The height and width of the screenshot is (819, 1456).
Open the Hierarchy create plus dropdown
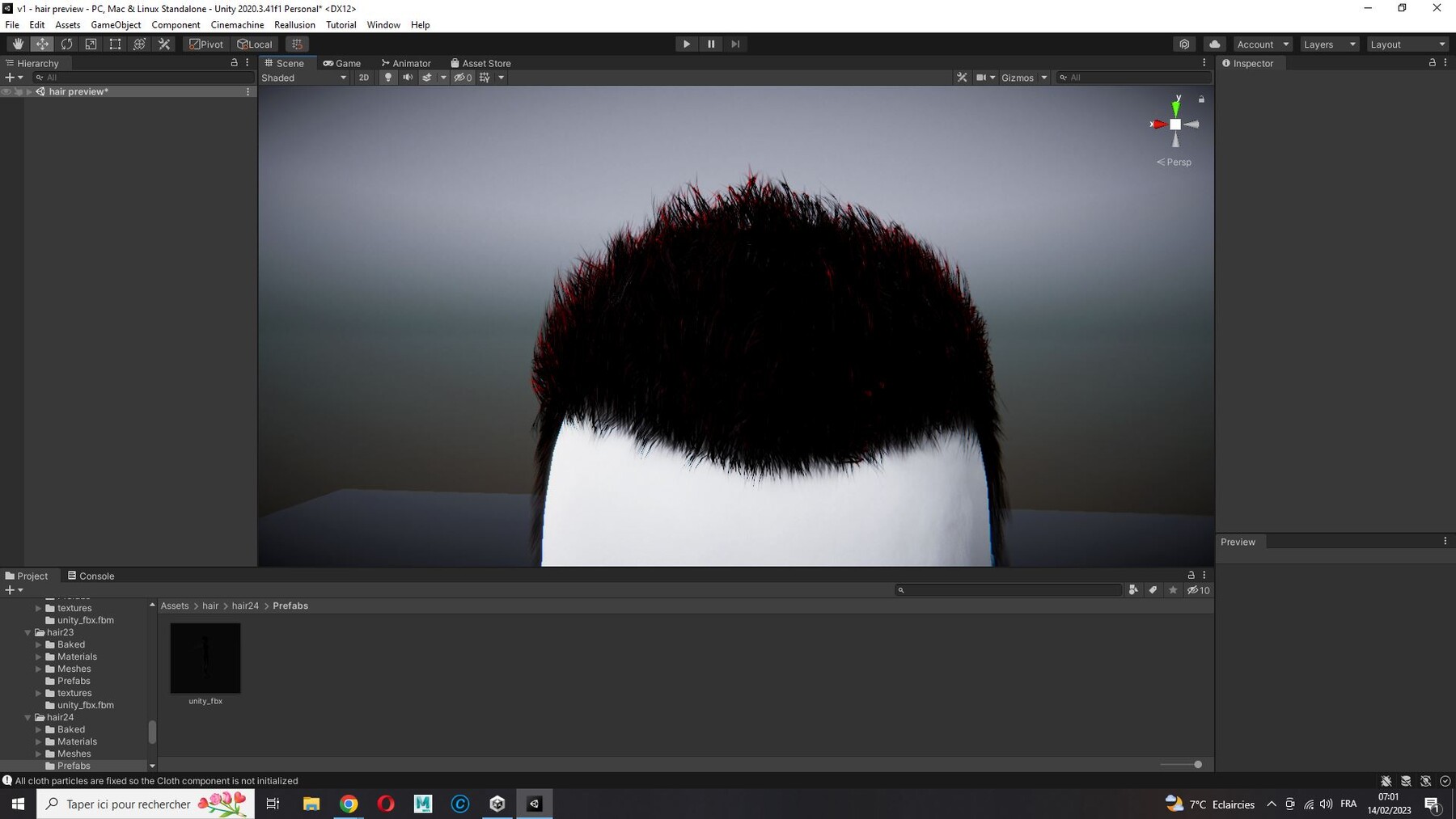pyautogui.click(x=14, y=78)
